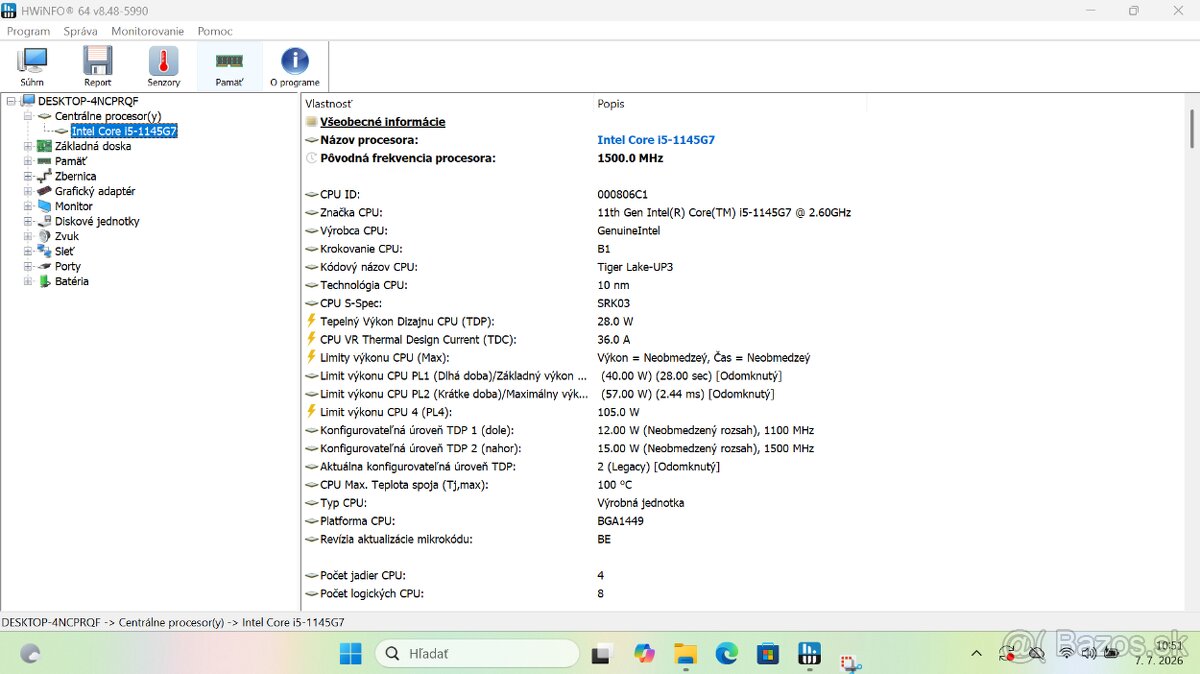Click the Task View icon on taskbar
Image resolution: width=1200 pixels, height=674 pixels.
pos(602,654)
